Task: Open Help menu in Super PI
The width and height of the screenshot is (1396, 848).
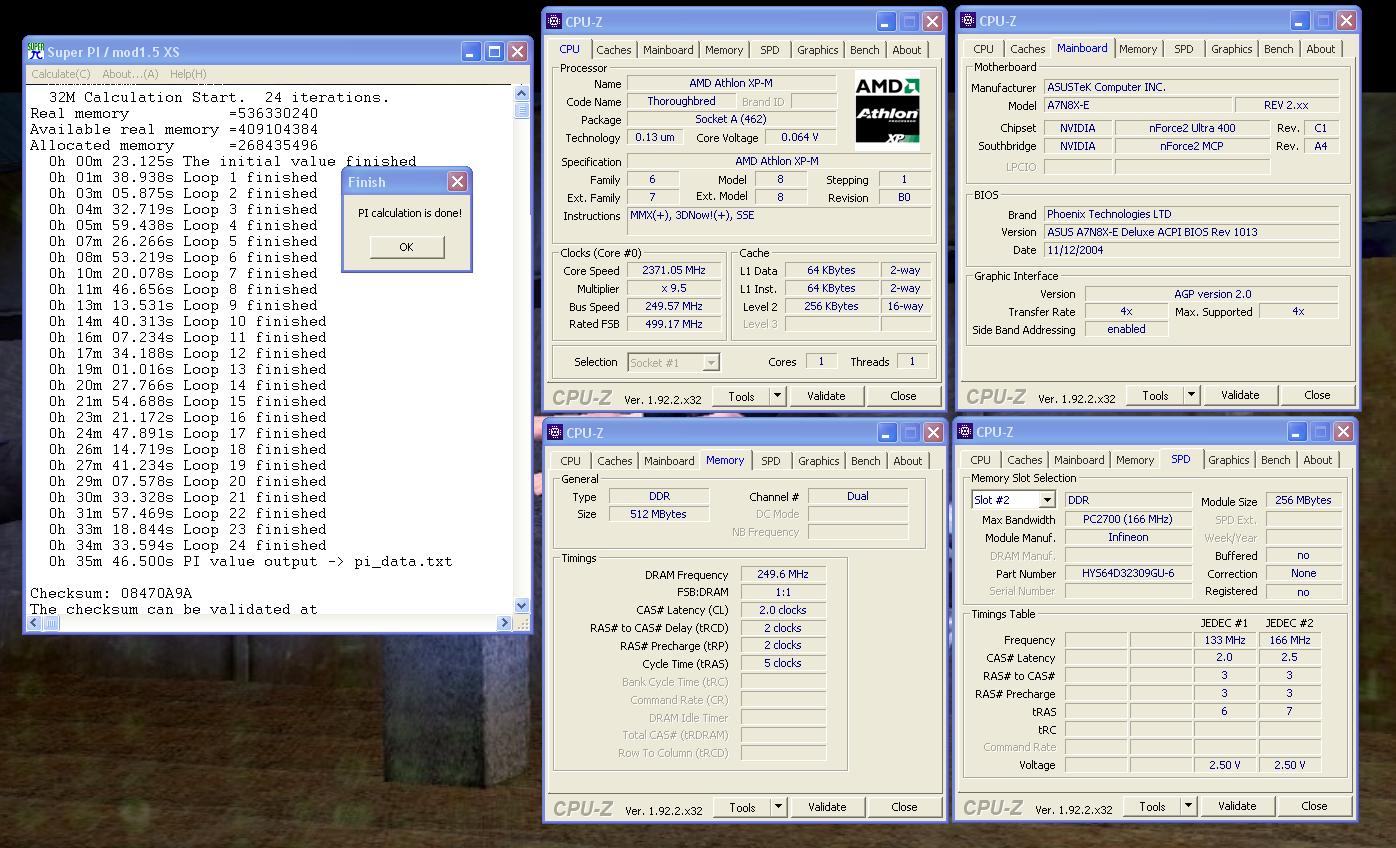Action: click(x=188, y=74)
